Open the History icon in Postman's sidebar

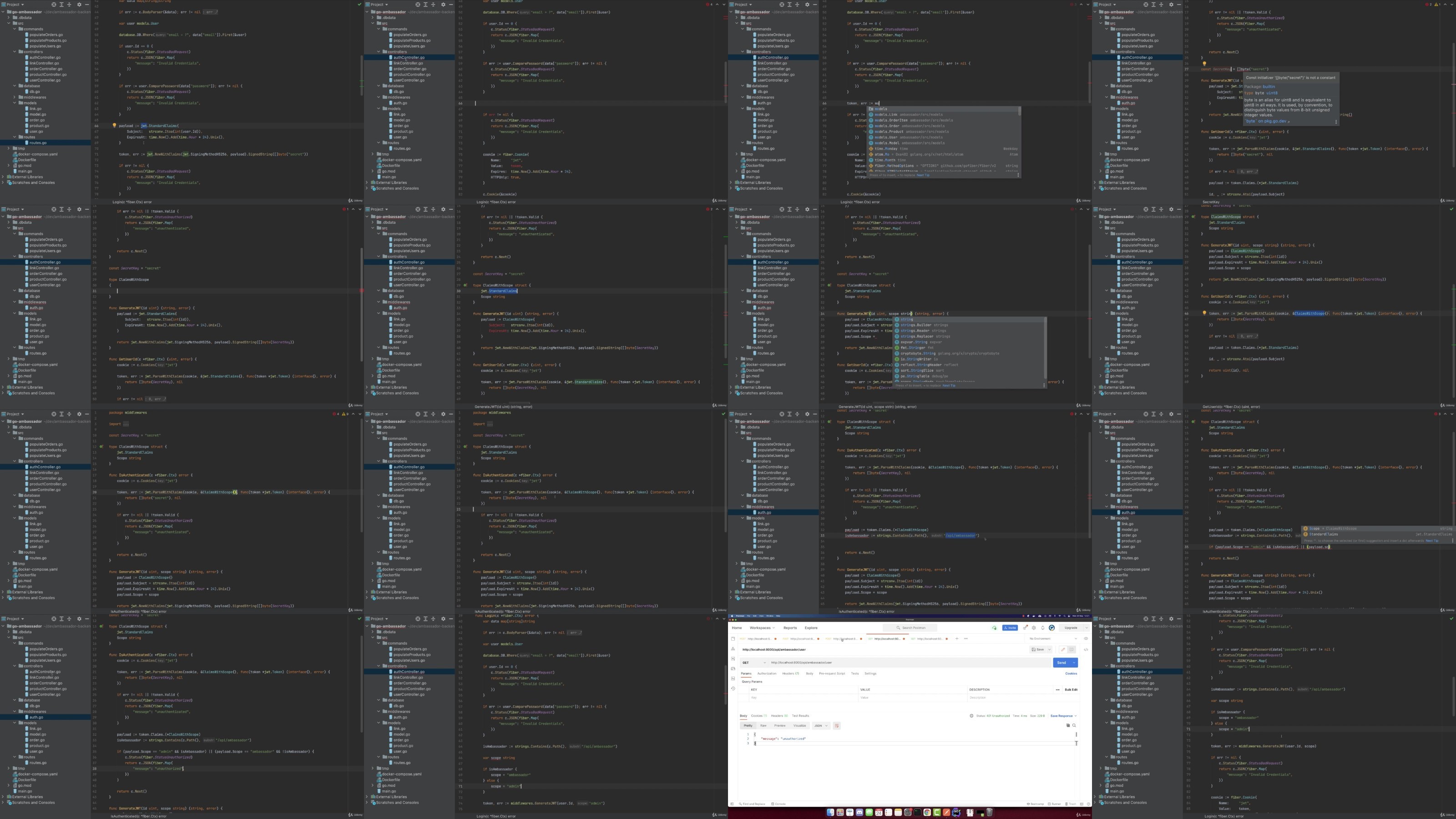click(733, 688)
